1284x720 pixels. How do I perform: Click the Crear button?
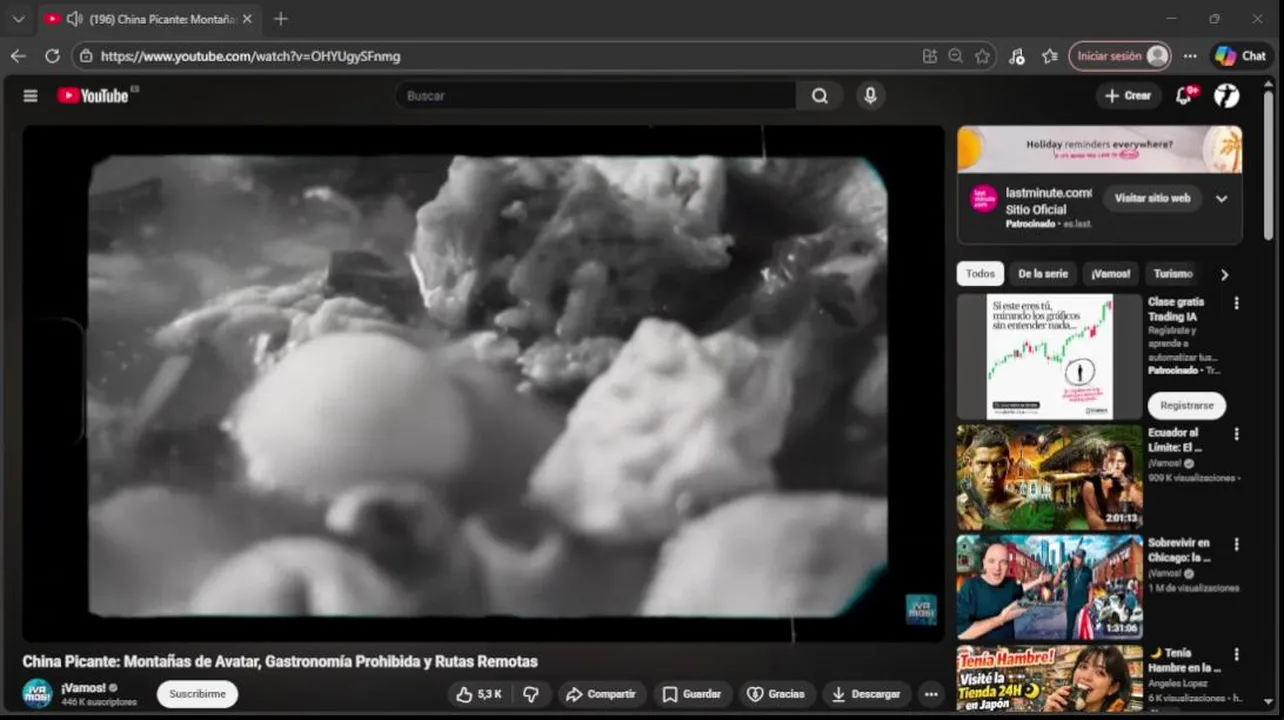1127,96
